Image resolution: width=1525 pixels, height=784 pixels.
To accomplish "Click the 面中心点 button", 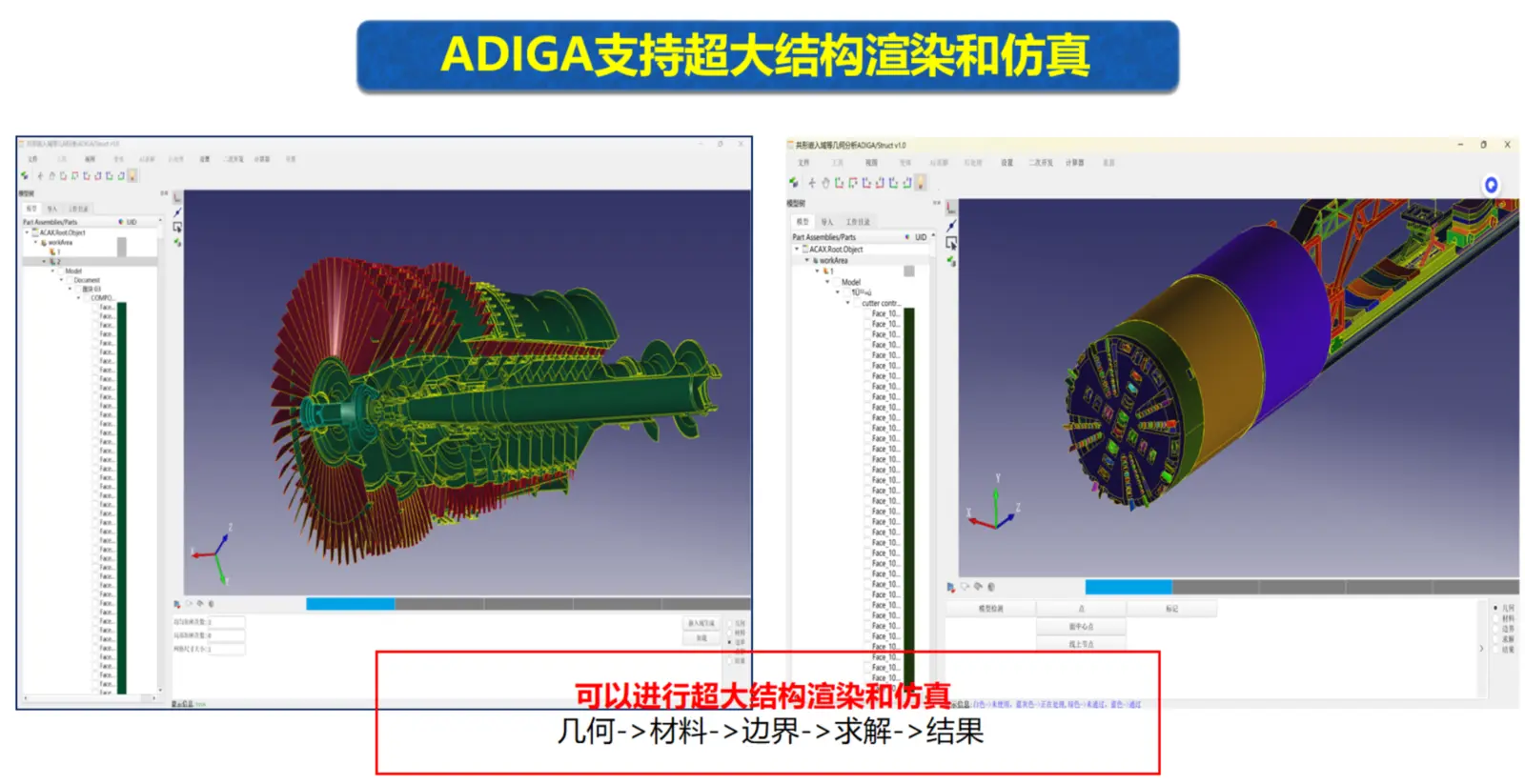I will (x=1081, y=627).
